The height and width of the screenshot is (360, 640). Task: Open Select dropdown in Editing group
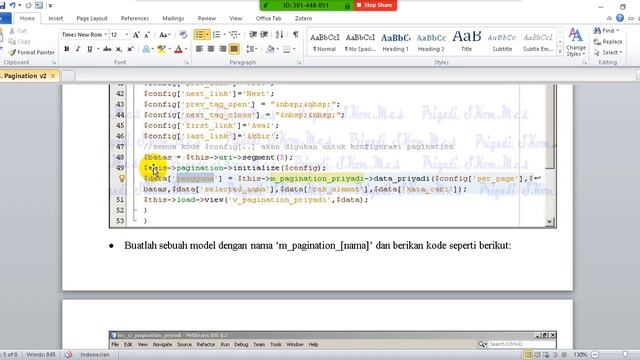[x=607, y=52]
